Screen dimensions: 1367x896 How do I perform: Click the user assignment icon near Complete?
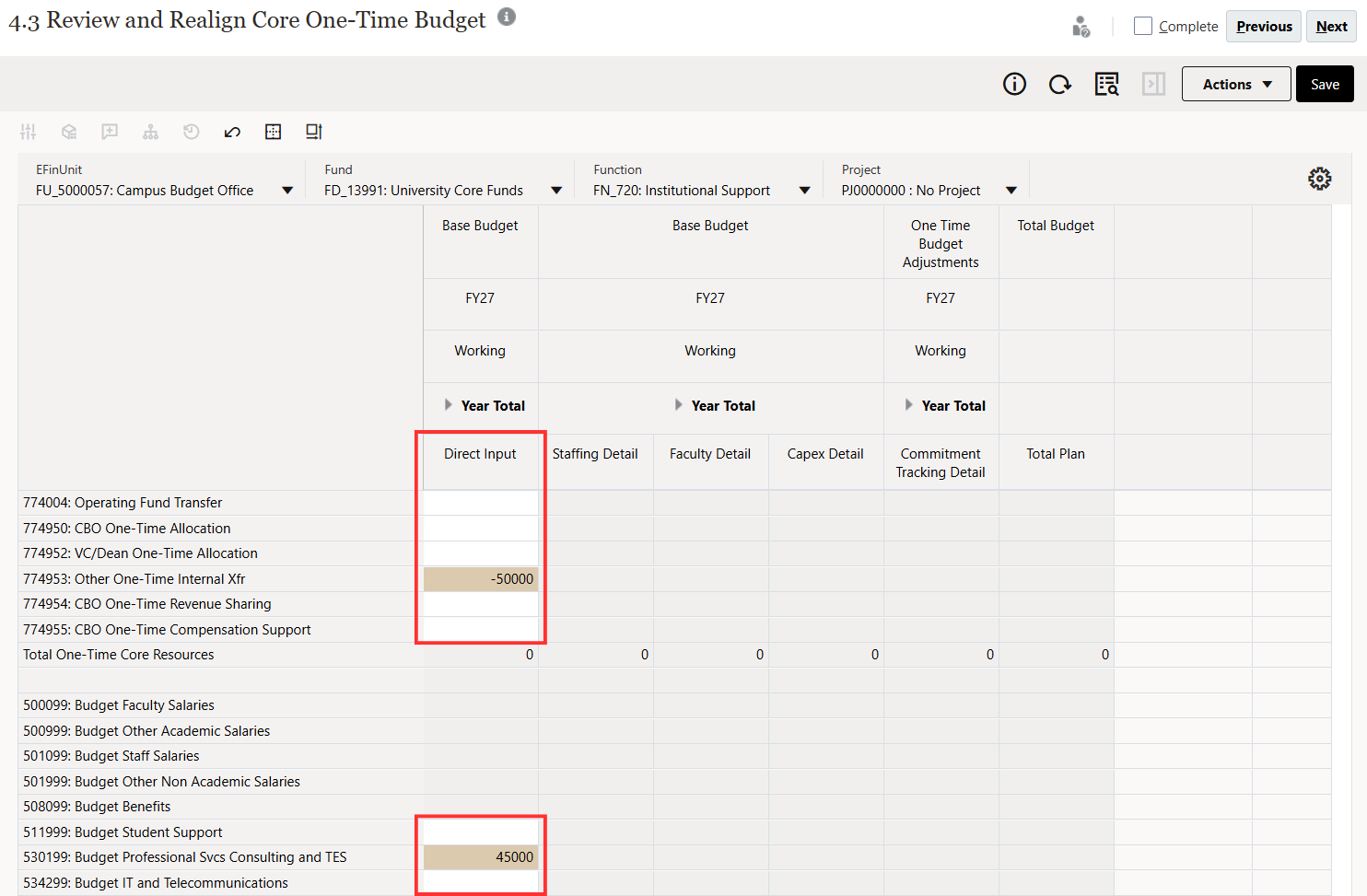[x=1081, y=26]
